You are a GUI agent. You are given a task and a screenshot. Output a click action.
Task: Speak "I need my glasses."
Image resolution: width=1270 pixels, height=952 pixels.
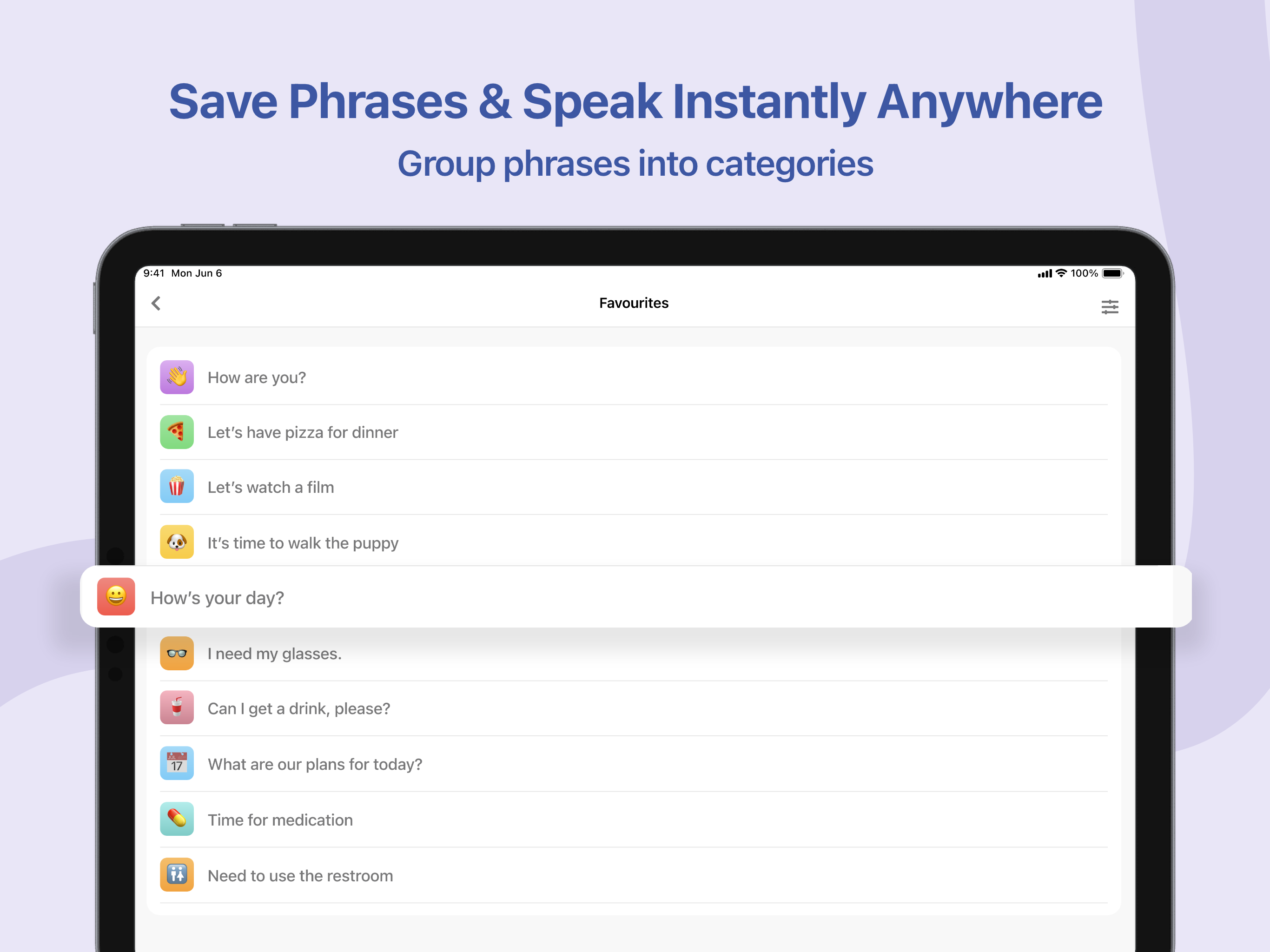point(634,654)
